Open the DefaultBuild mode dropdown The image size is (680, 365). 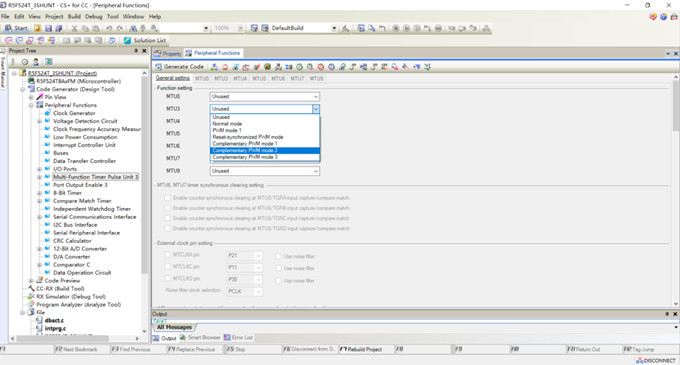[334, 28]
